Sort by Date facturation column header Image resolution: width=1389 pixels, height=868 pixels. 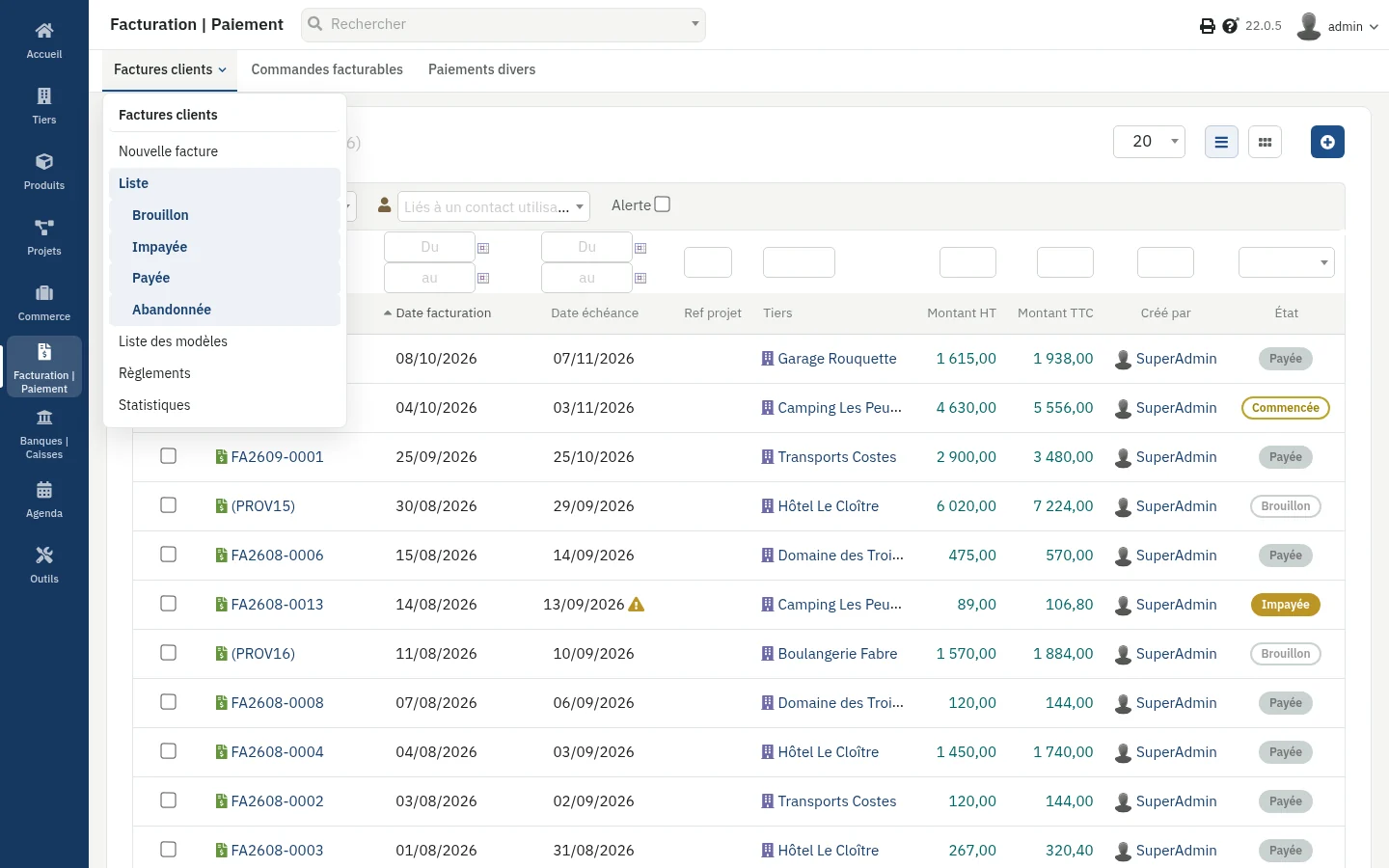tap(443, 313)
